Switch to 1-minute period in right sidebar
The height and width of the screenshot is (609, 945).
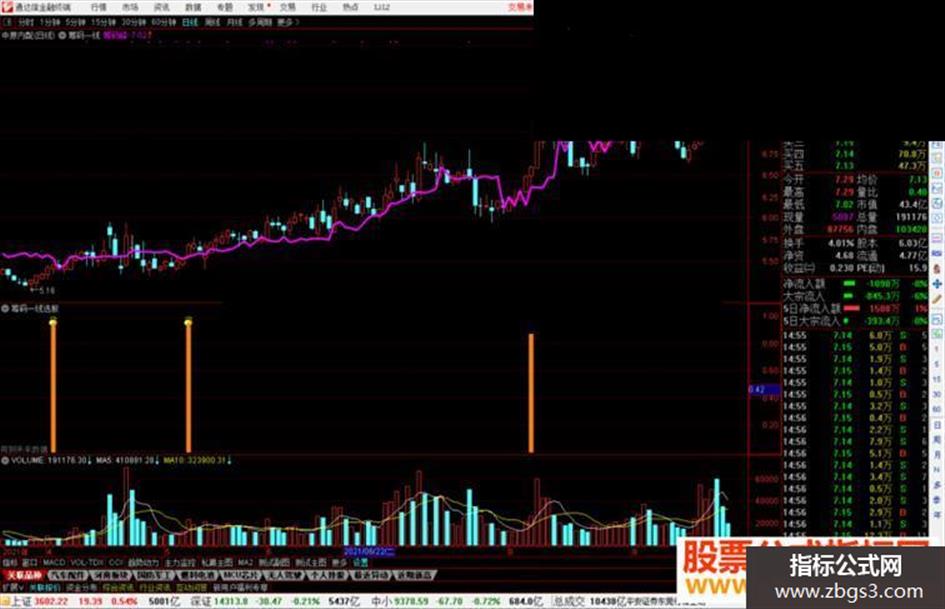[x=937, y=349]
